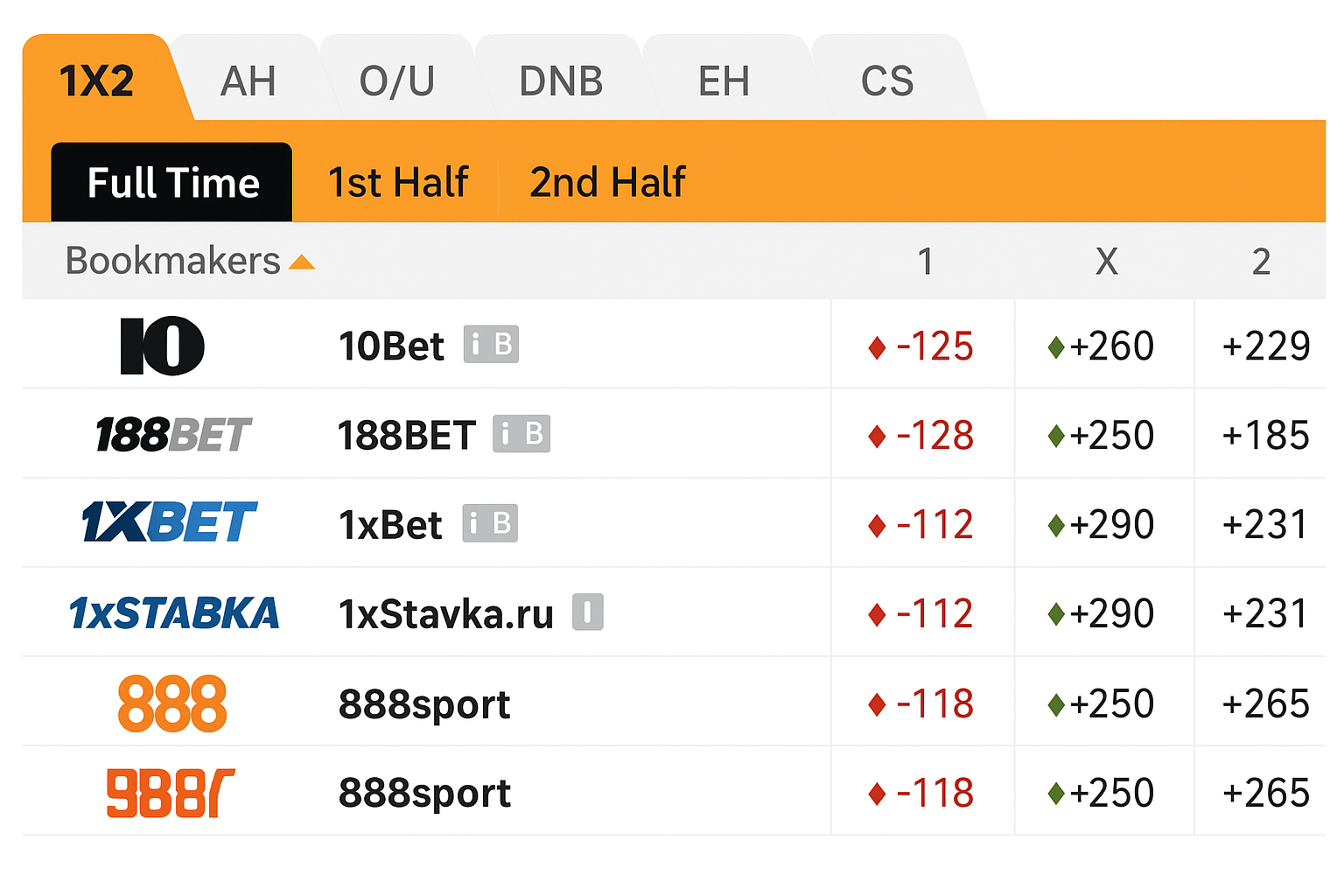1344x896 pixels.
Task: Click 10Bet home odds -125
Action: [x=934, y=346]
